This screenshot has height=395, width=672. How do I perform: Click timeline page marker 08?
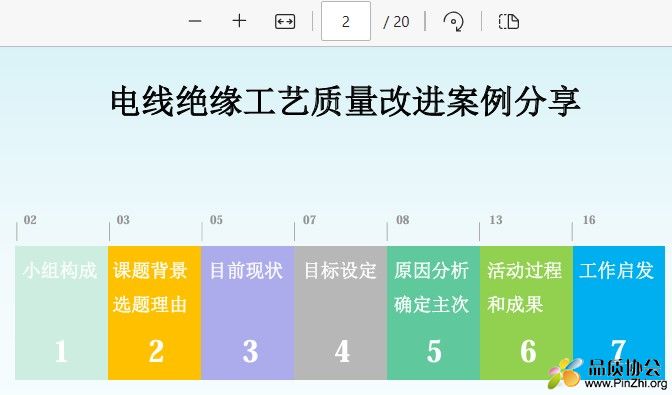[x=402, y=220]
